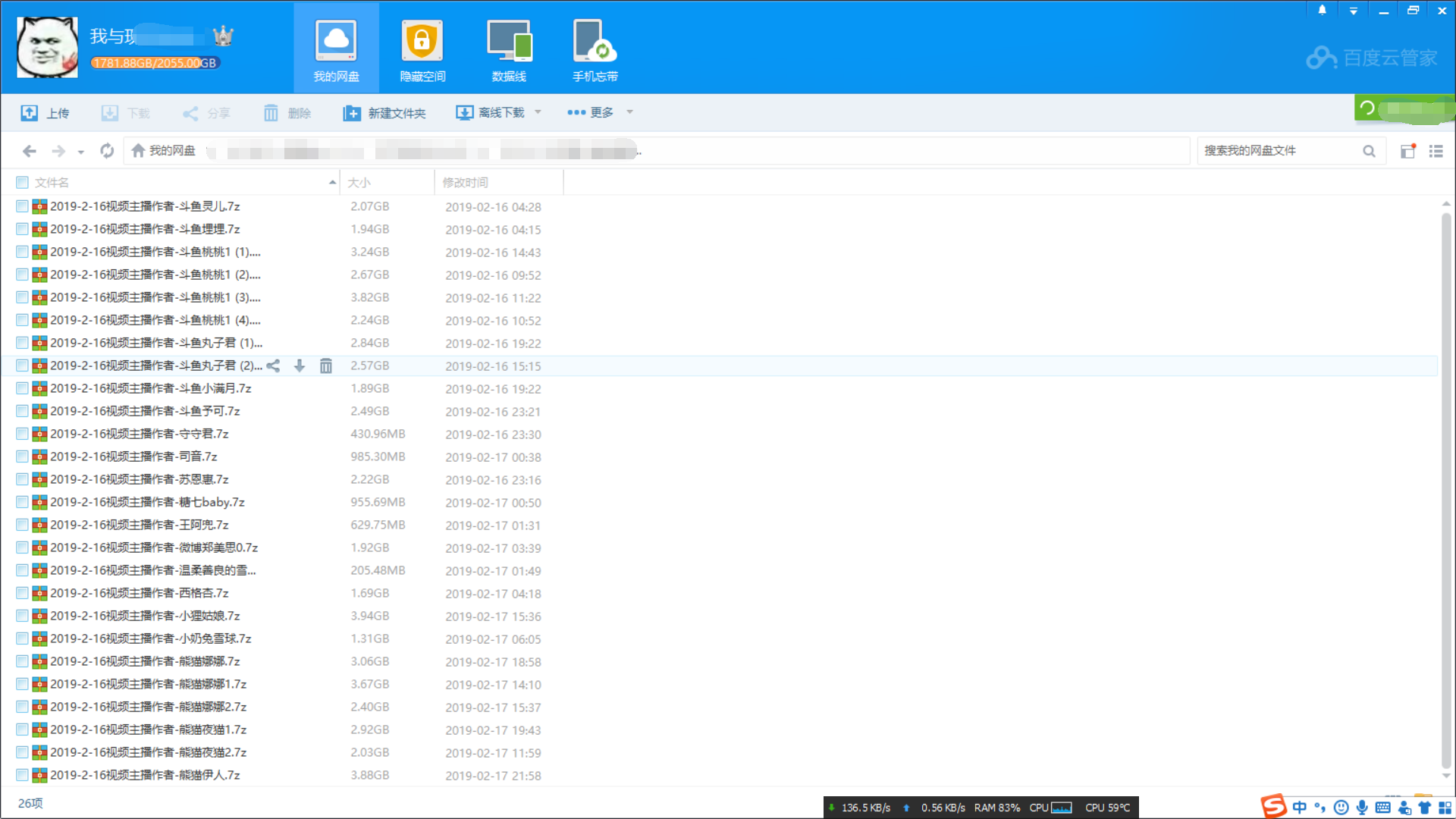Click the 下载 download button
Screen dimensions: 1456x819
click(125, 113)
